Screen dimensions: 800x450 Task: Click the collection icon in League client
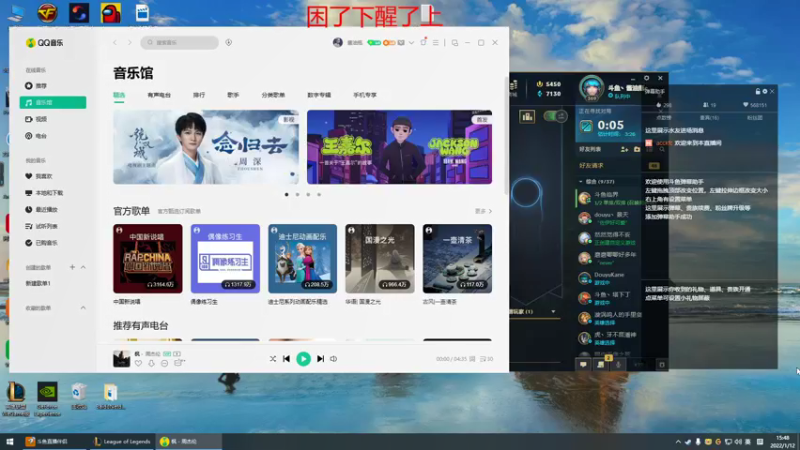click(527, 117)
